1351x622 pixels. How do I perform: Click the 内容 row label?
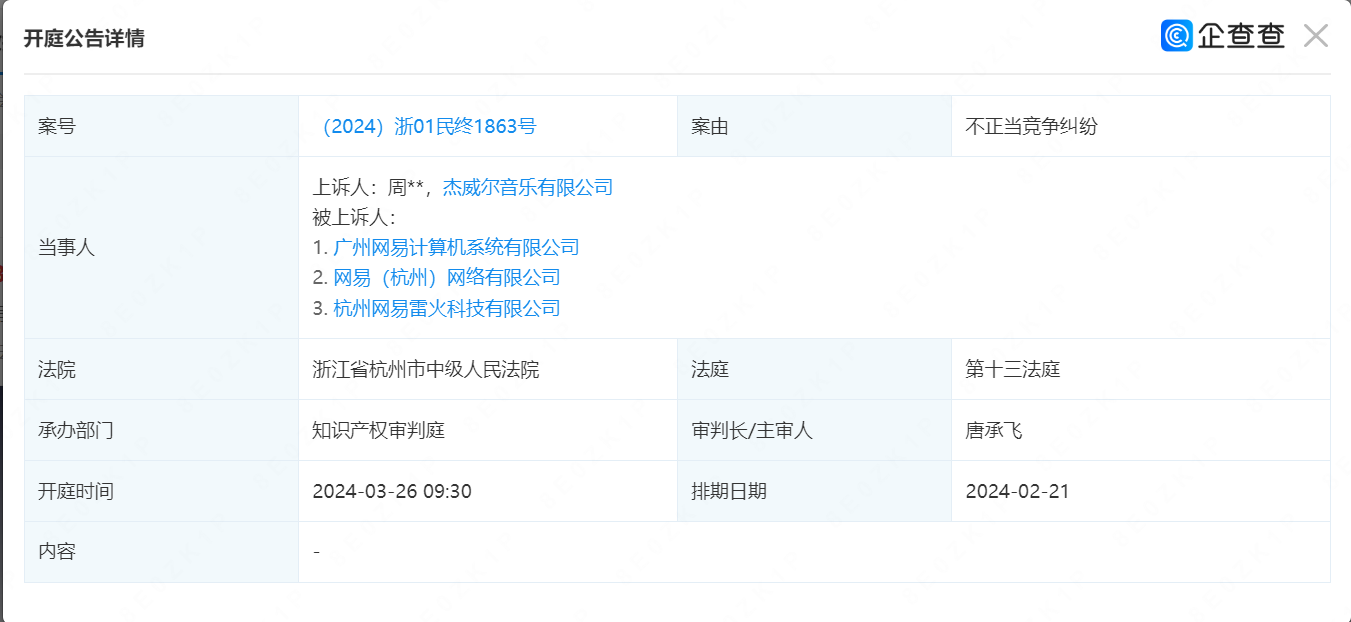(57, 552)
